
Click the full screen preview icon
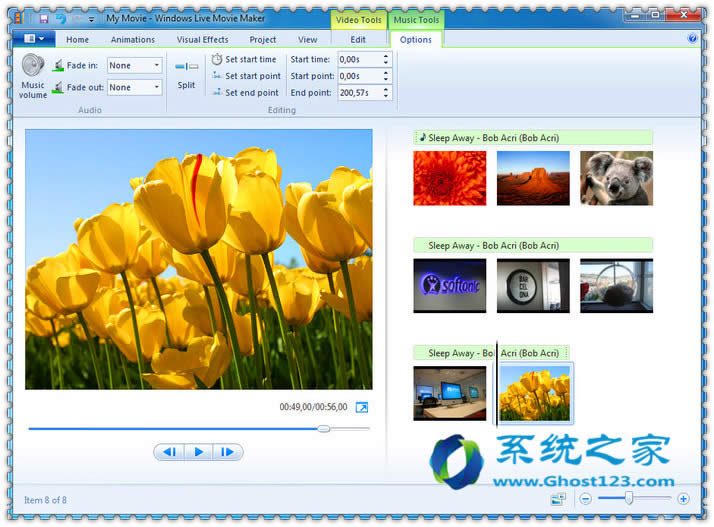(x=362, y=407)
